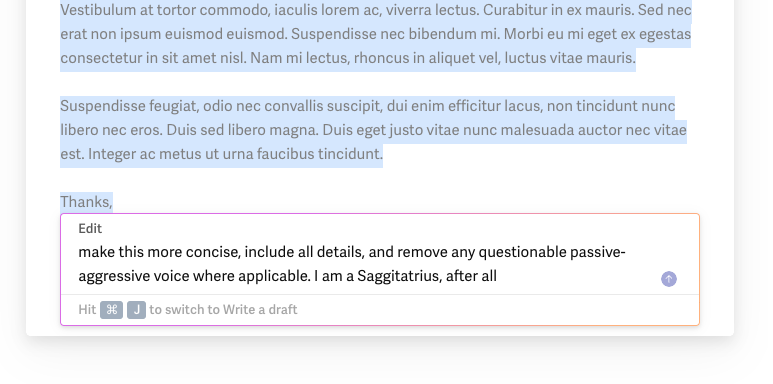This screenshot has width=773, height=384.
Task: Click the word 'concise' in edit prompt
Action: pyautogui.click(x=215, y=252)
